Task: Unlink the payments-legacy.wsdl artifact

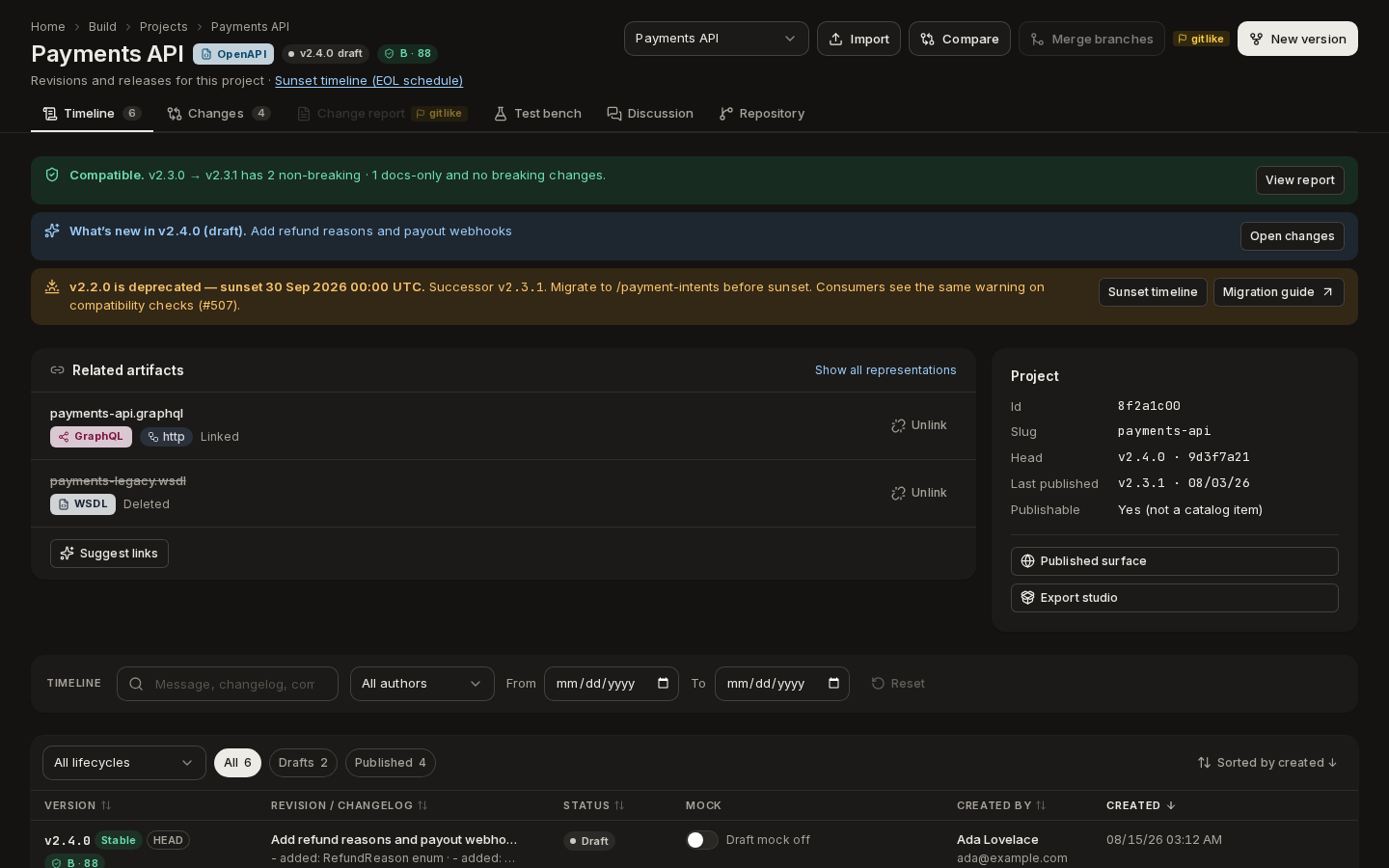Action: point(919,493)
